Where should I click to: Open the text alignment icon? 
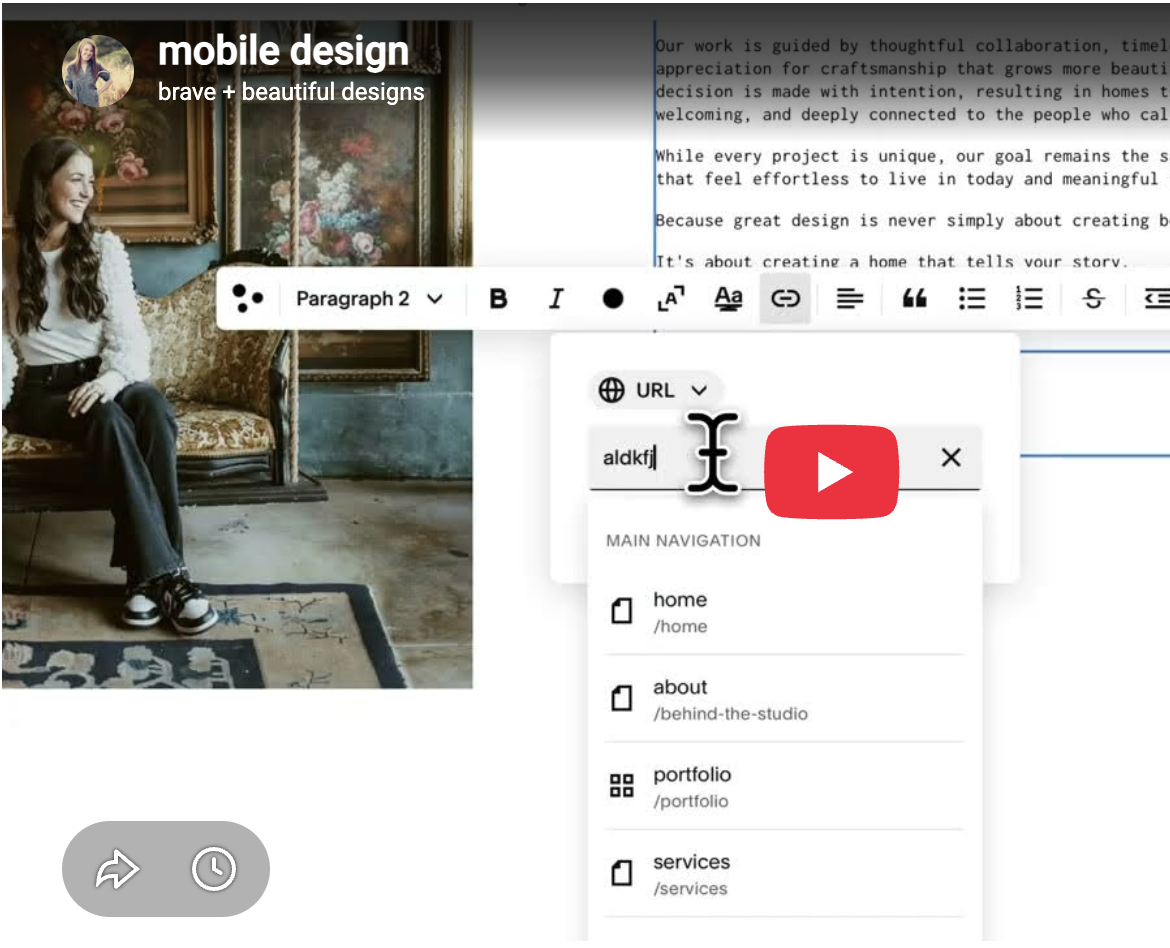tap(849, 299)
